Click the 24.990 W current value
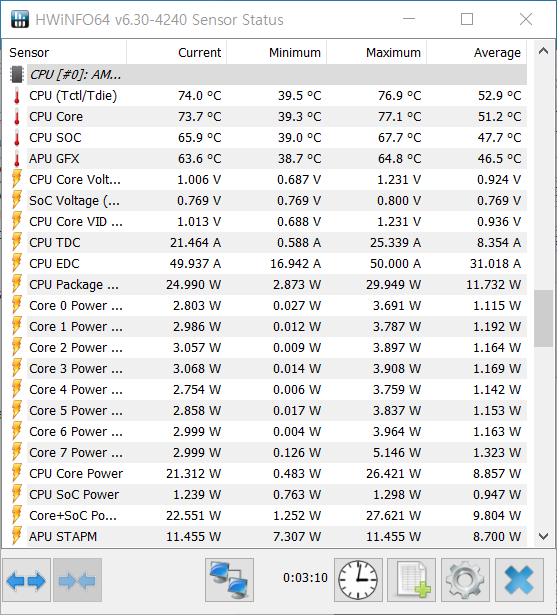This screenshot has width=557, height=615. pyautogui.click(x=193, y=284)
